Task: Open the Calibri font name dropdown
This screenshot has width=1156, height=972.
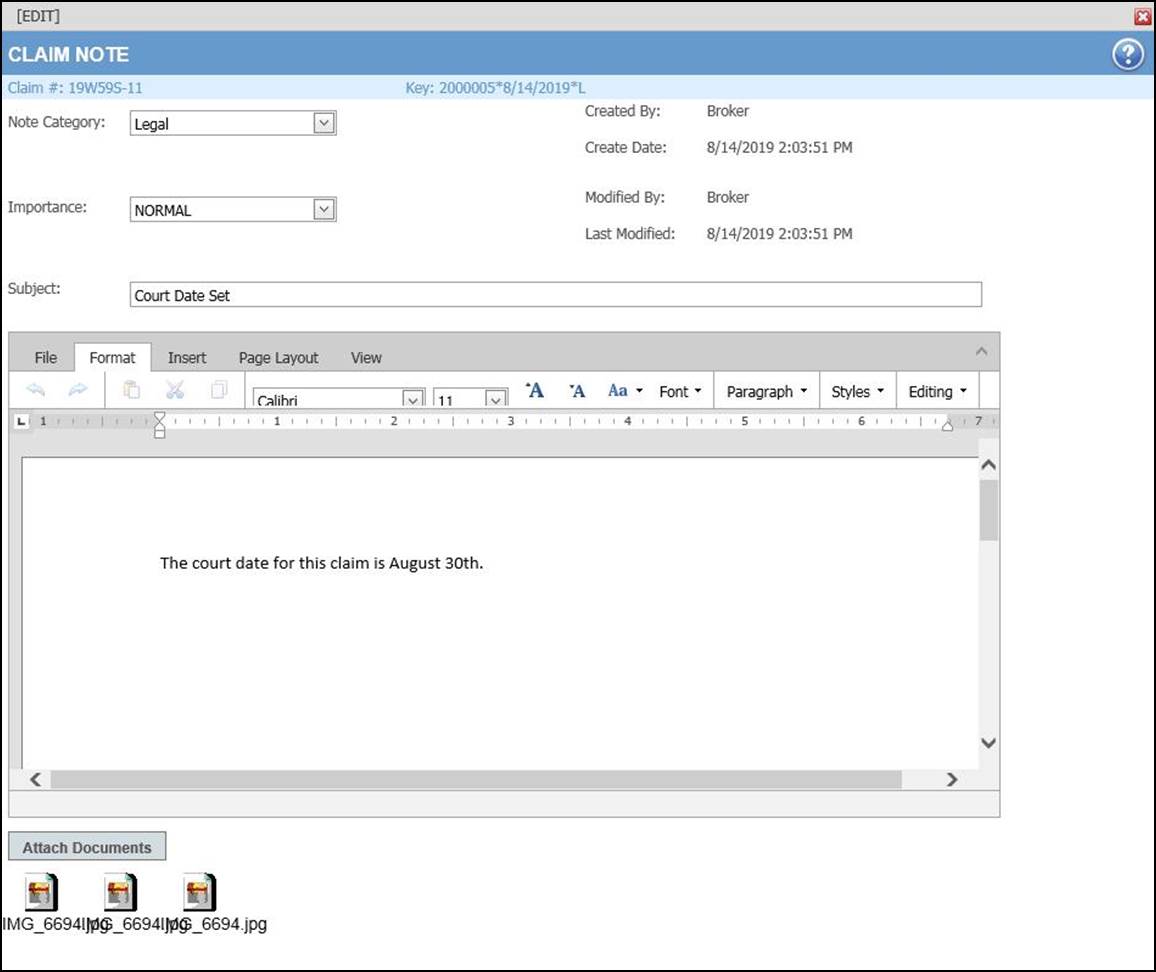Action: [x=412, y=399]
